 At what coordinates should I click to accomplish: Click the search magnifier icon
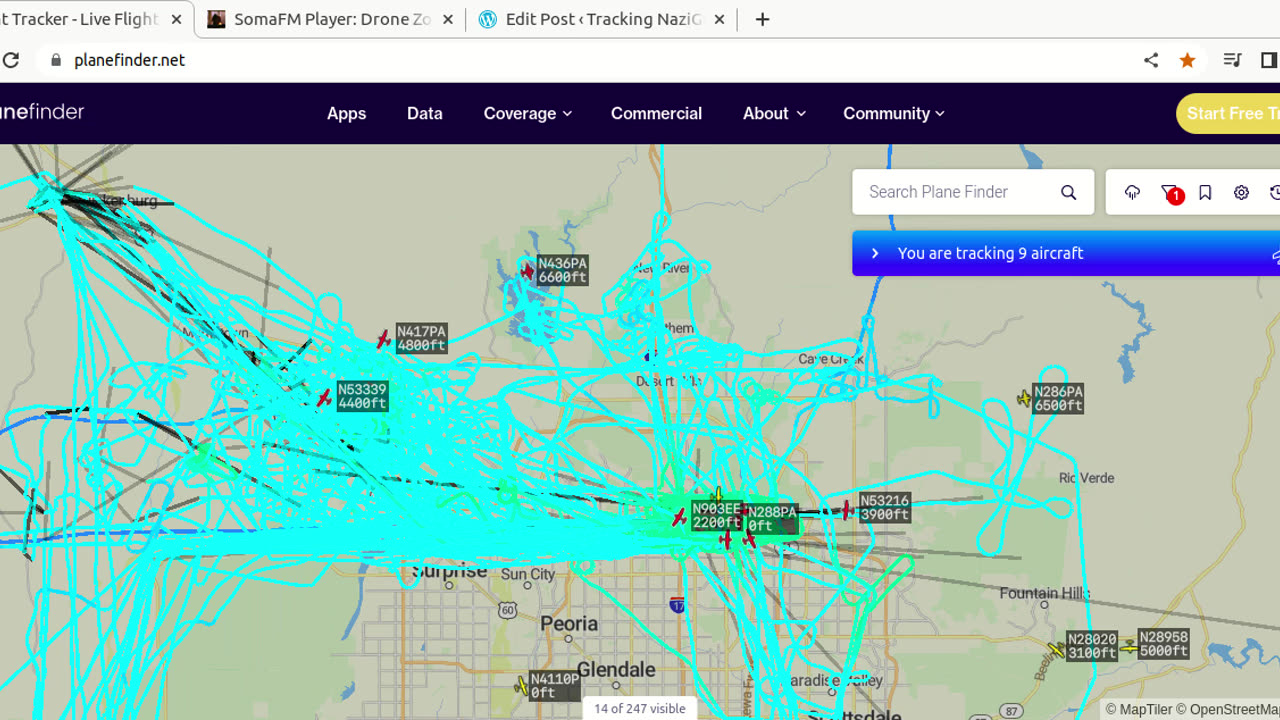coord(1068,193)
